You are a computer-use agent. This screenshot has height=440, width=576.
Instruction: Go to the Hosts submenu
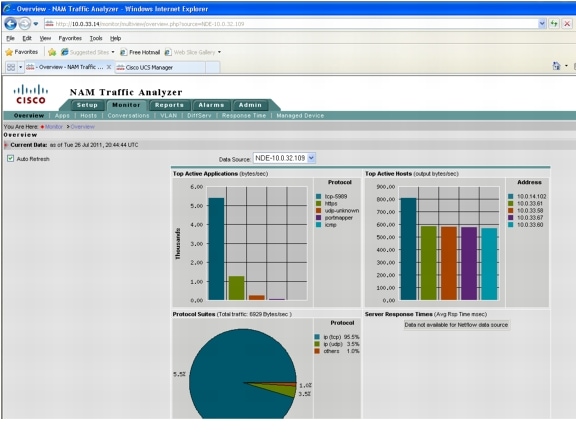coord(89,116)
